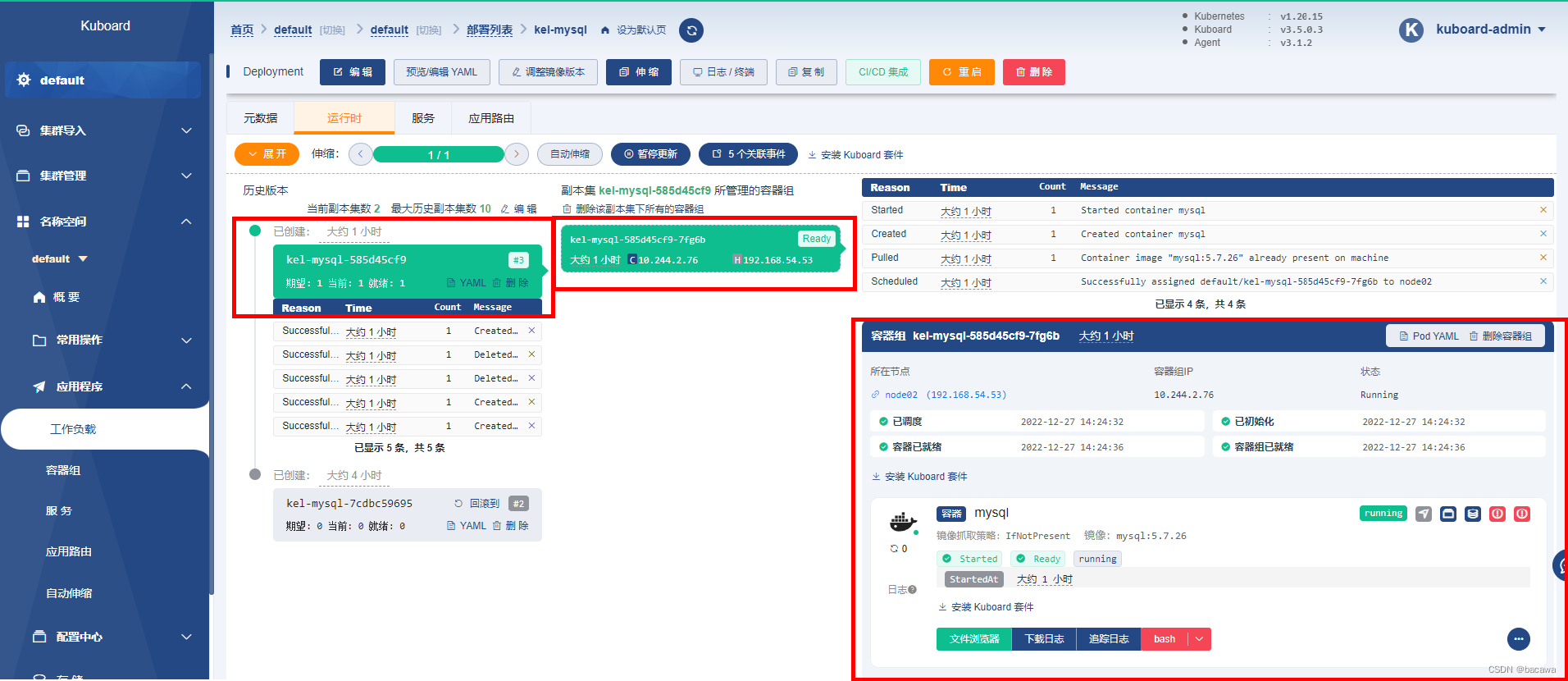
Task: Click the refresh icon beside the breadcrumb
Action: click(x=691, y=30)
